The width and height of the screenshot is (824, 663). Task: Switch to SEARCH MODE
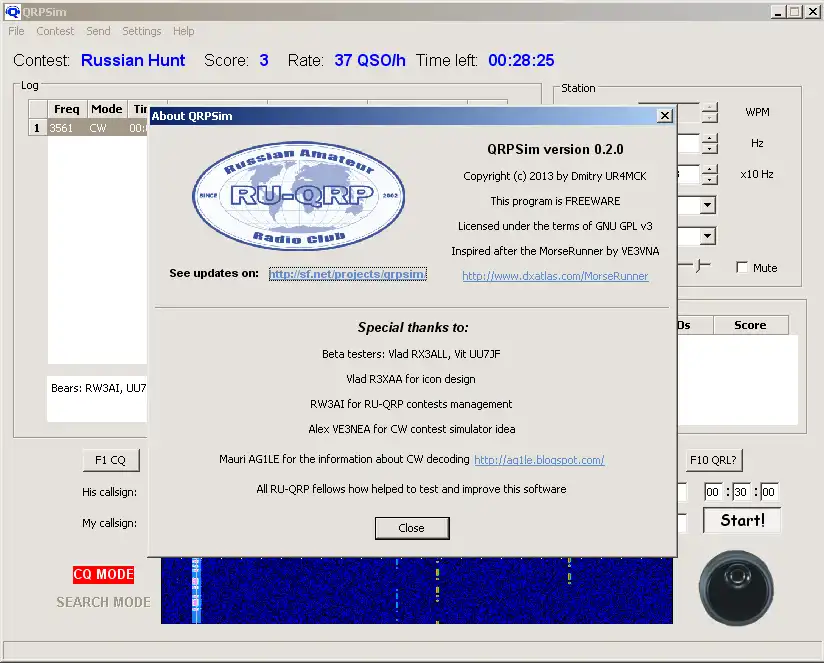pos(104,602)
